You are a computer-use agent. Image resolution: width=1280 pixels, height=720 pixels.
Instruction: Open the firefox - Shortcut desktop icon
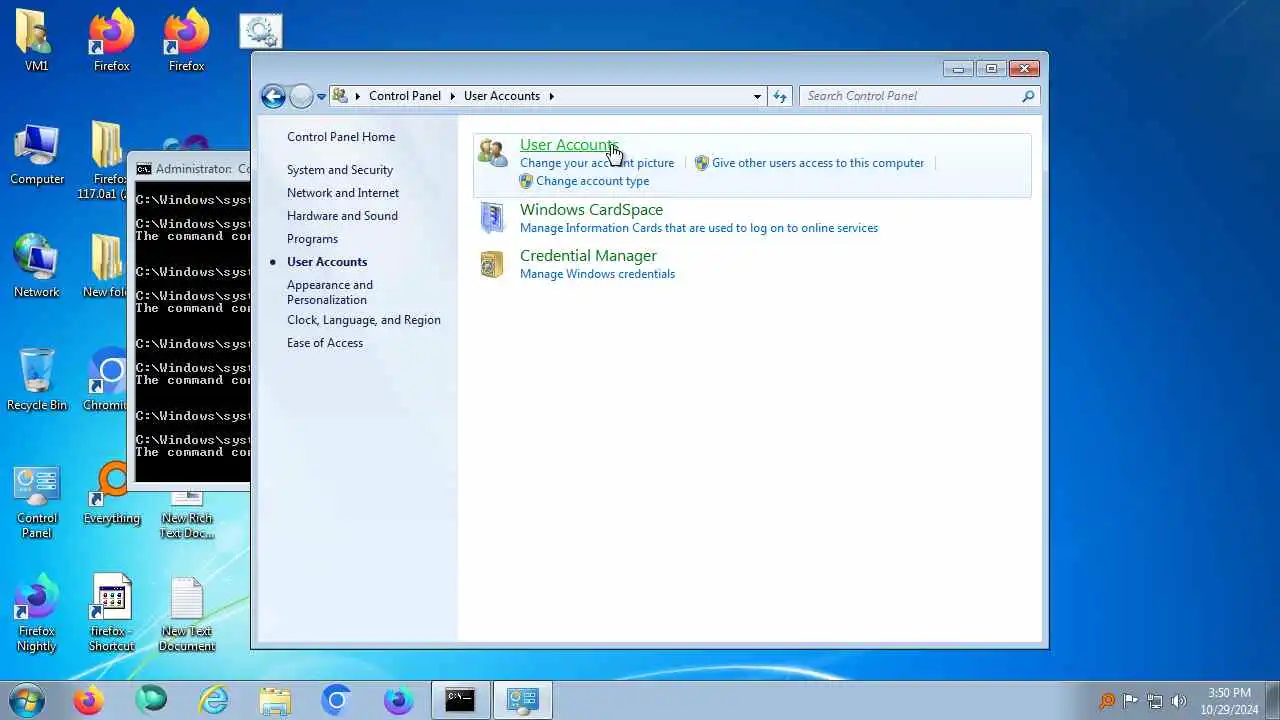click(x=112, y=613)
